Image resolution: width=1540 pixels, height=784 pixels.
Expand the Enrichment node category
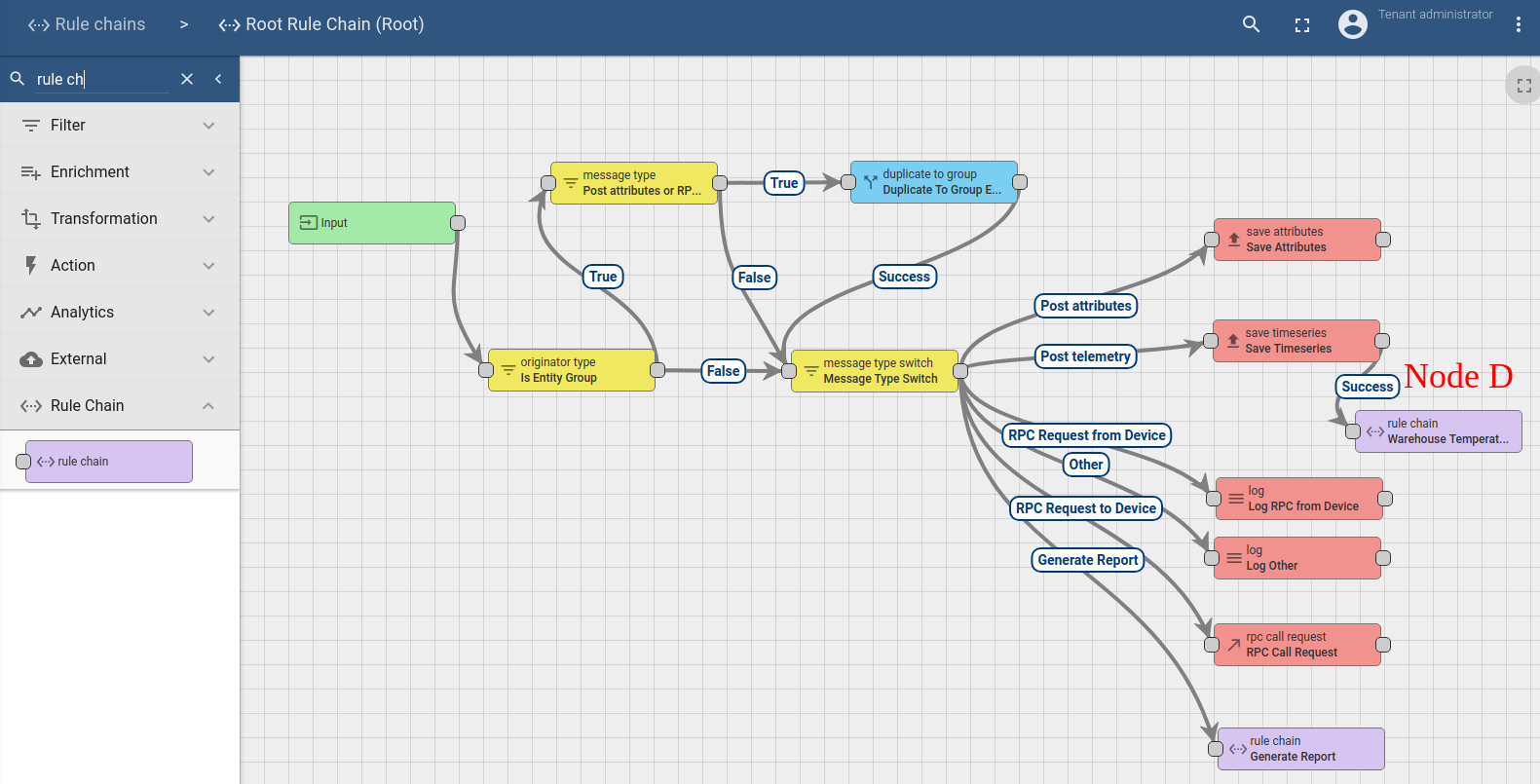120,171
